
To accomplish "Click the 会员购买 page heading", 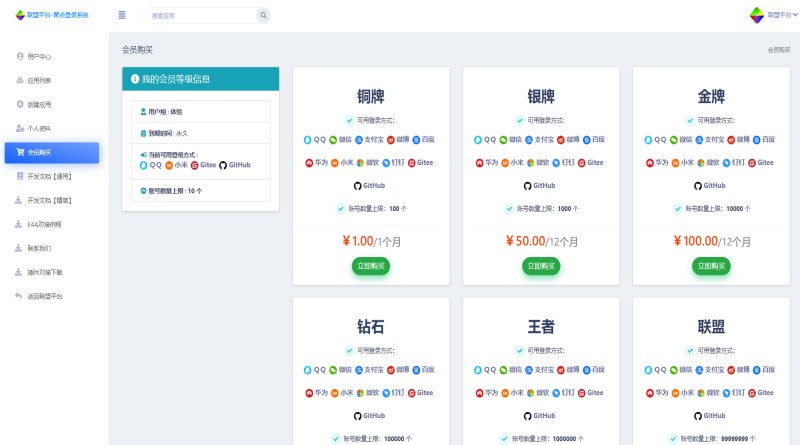I will tap(137, 50).
